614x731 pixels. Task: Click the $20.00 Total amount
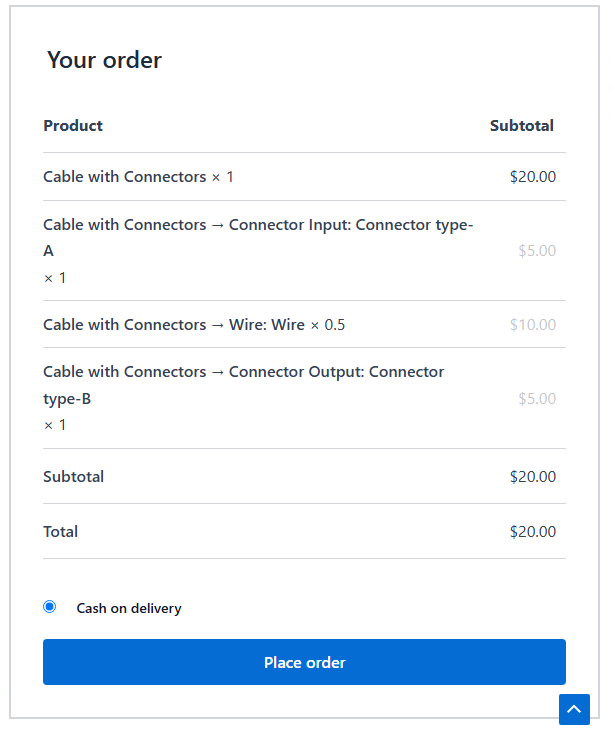[532, 532]
